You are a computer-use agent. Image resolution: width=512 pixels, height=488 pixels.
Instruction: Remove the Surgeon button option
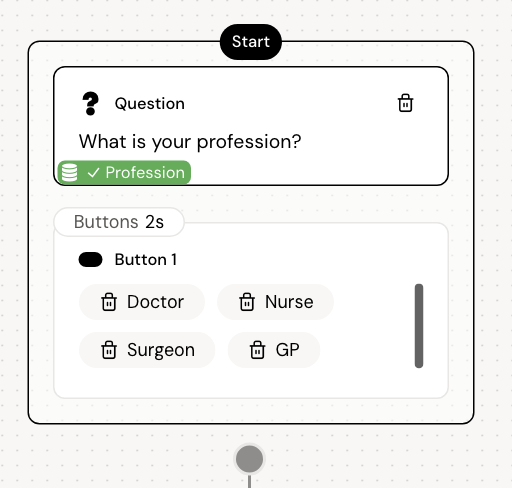coord(109,350)
